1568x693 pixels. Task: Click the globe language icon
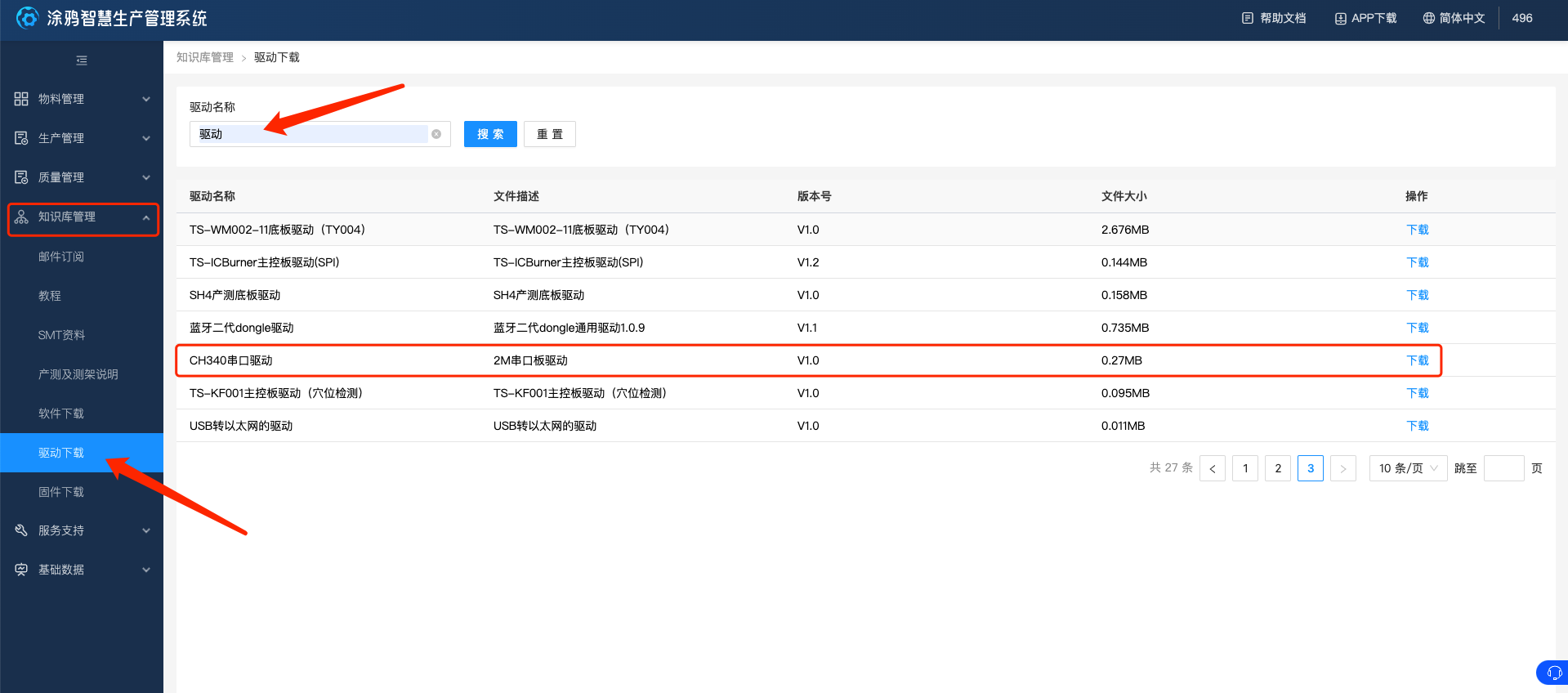click(x=1429, y=18)
